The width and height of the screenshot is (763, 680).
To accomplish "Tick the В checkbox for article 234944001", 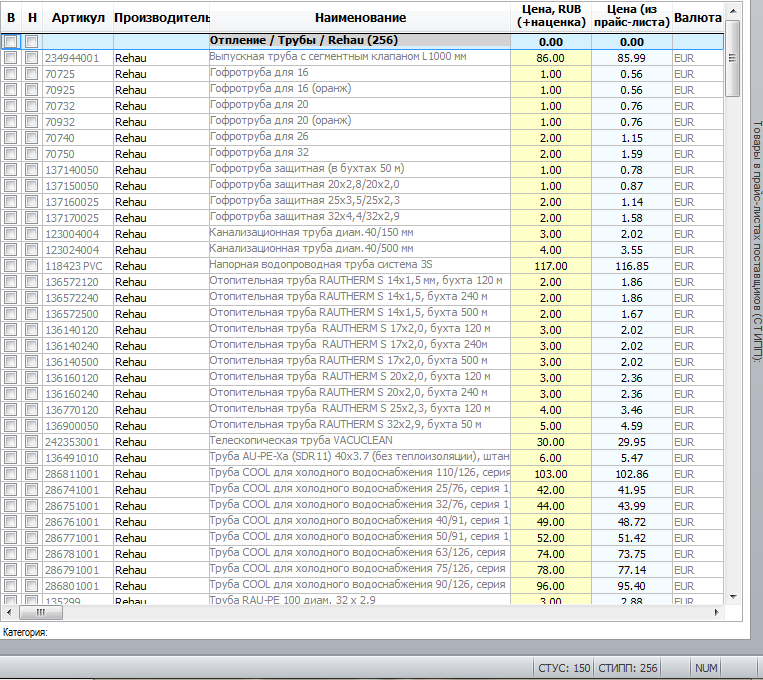I will pyautogui.click(x=10, y=58).
